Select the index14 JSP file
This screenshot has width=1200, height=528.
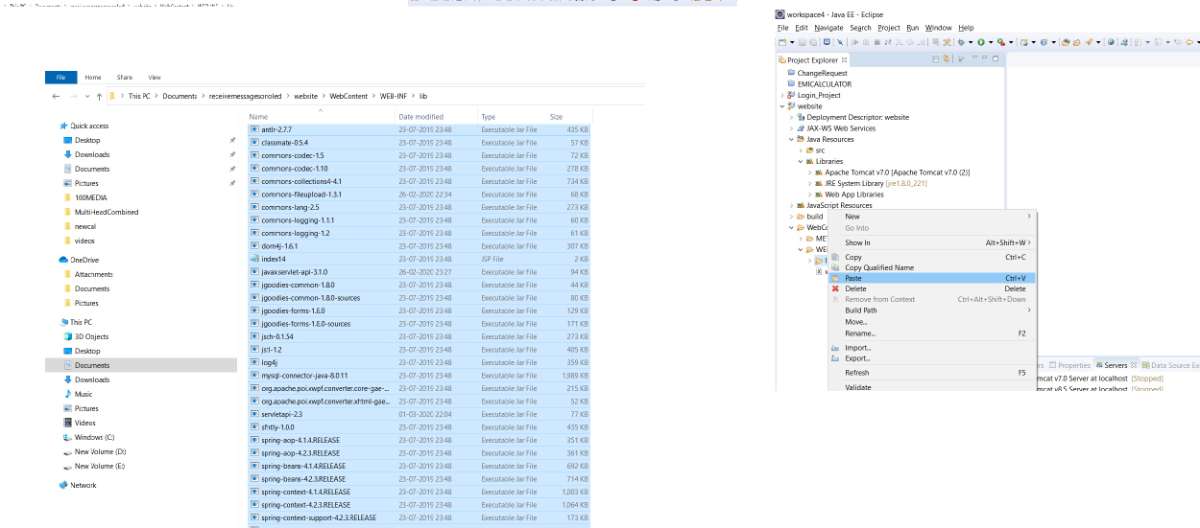tap(419, 259)
